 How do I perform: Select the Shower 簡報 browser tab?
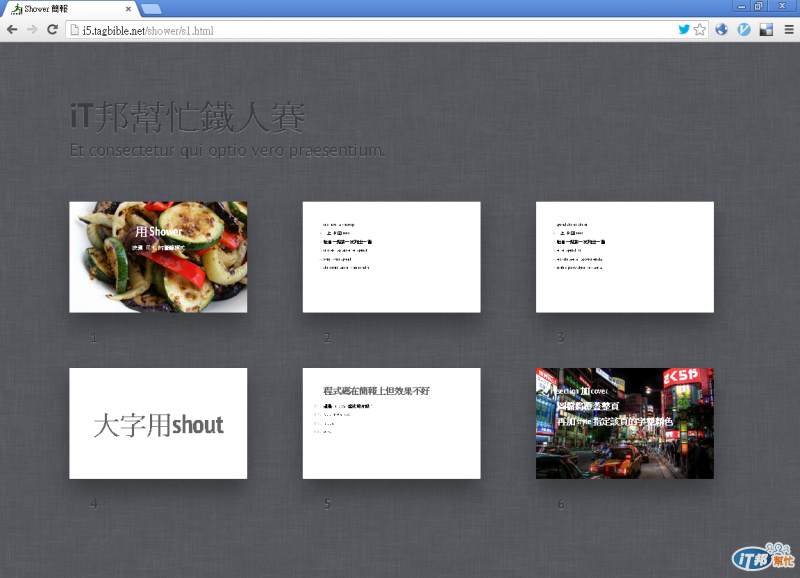pos(70,9)
